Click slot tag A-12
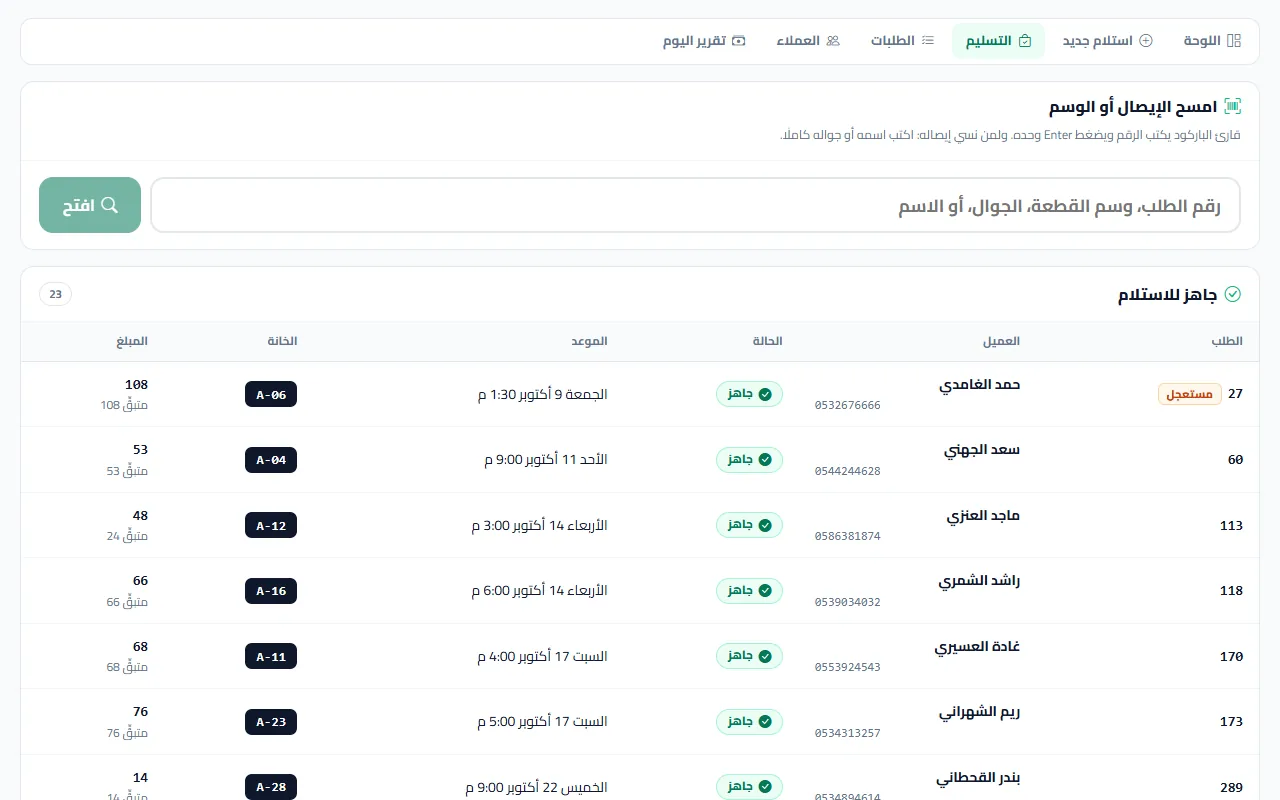Screen dimensions: 1280x800 (x=271, y=525)
